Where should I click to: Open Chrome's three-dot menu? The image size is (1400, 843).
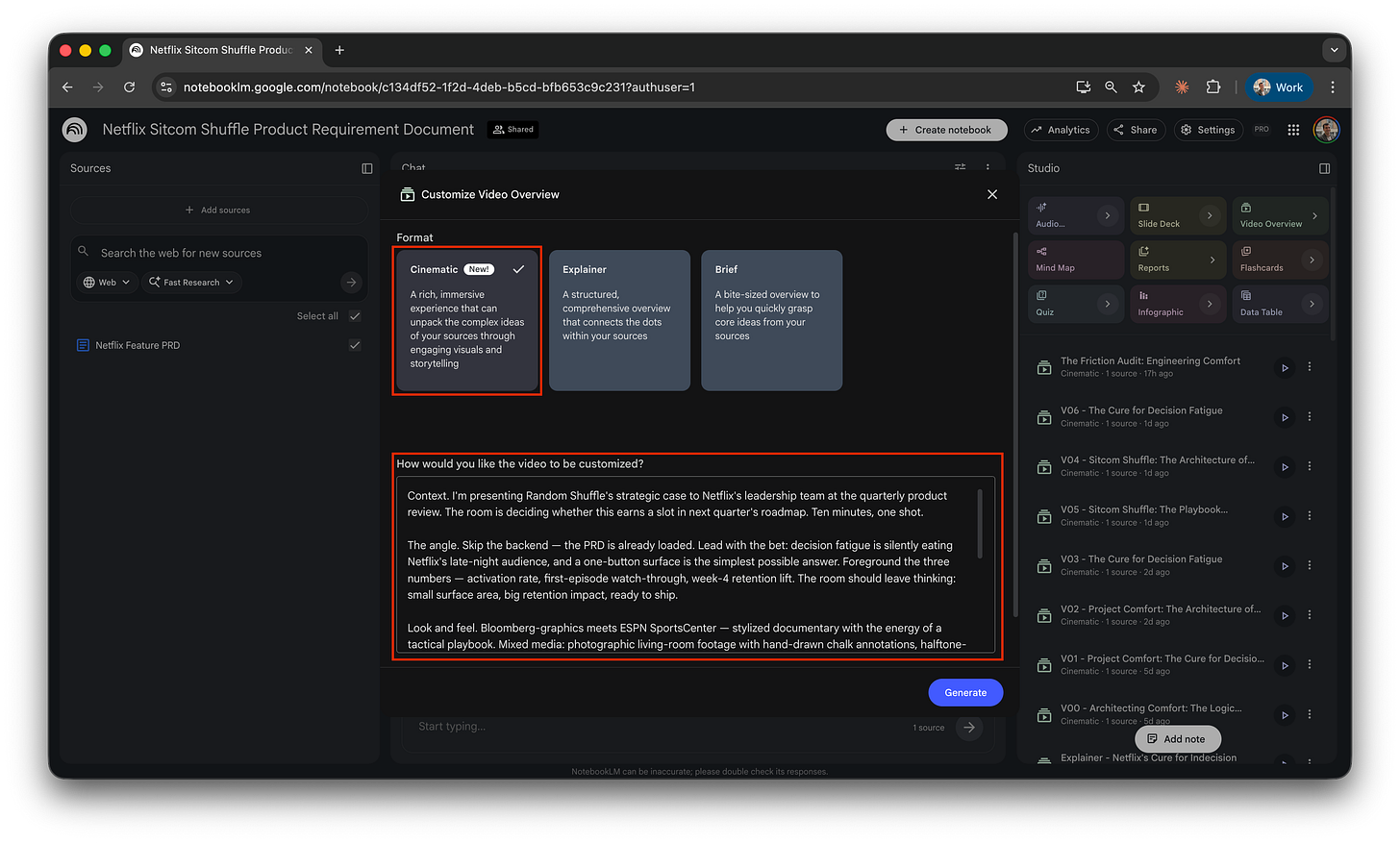[x=1333, y=87]
